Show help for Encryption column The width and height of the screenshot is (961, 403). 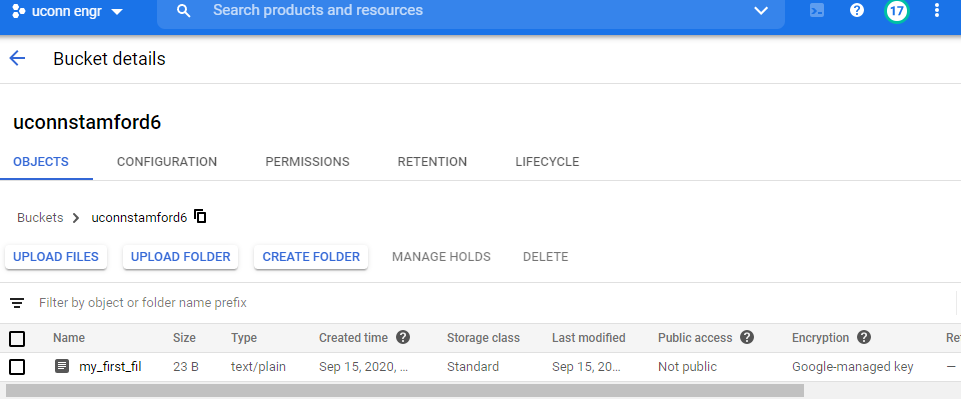(864, 337)
